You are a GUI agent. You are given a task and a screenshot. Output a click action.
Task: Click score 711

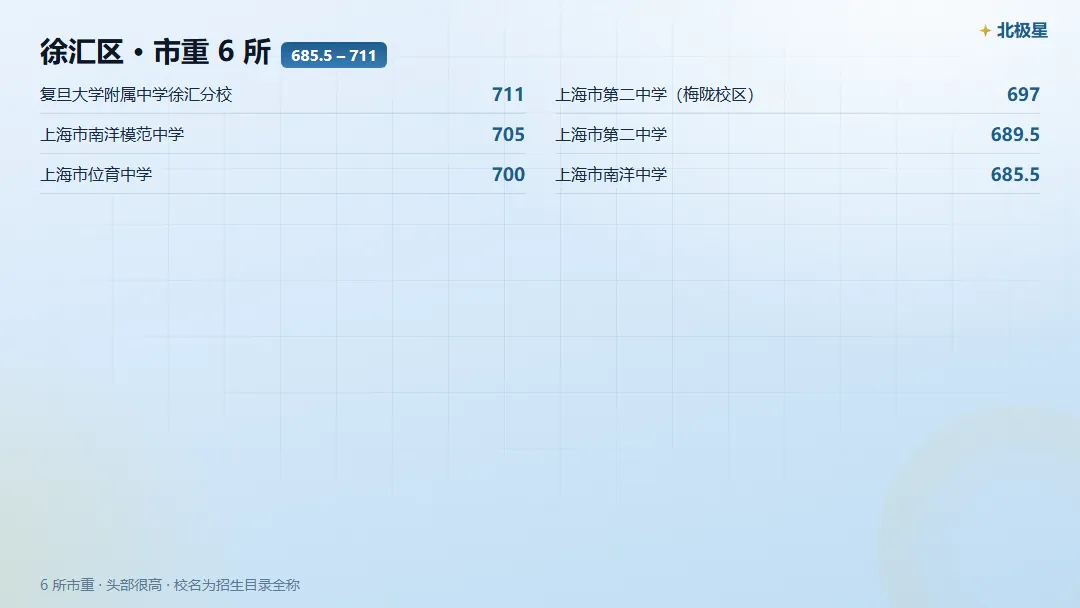(x=508, y=94)
